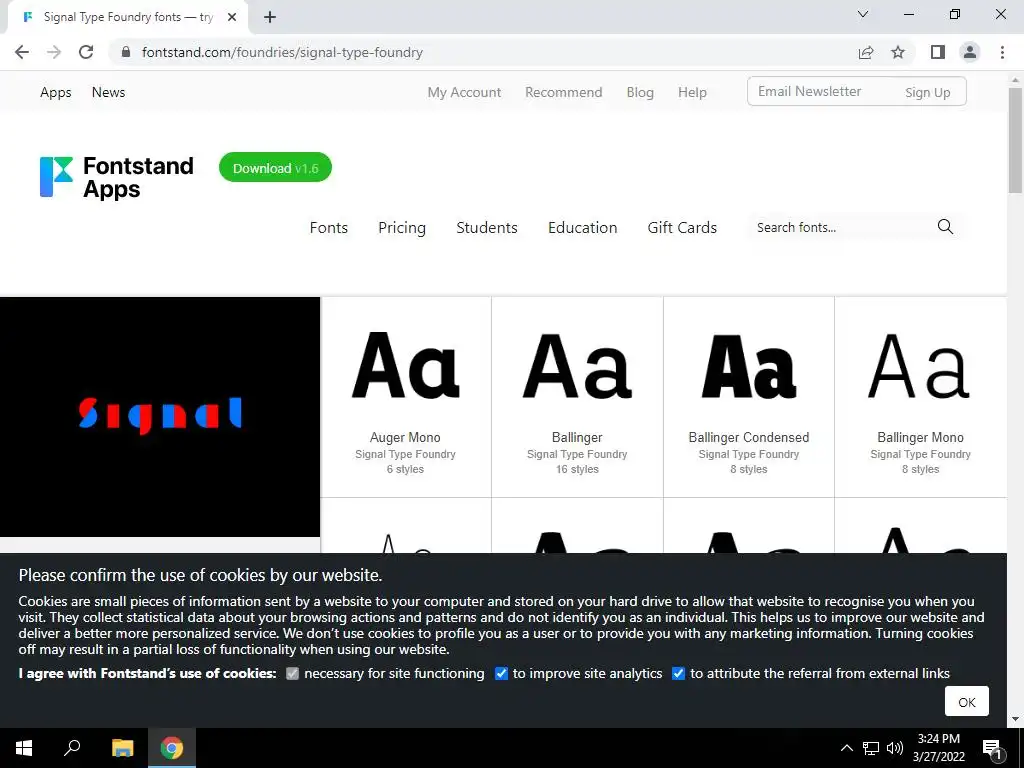Click the network tray icon

coord(871,748)
